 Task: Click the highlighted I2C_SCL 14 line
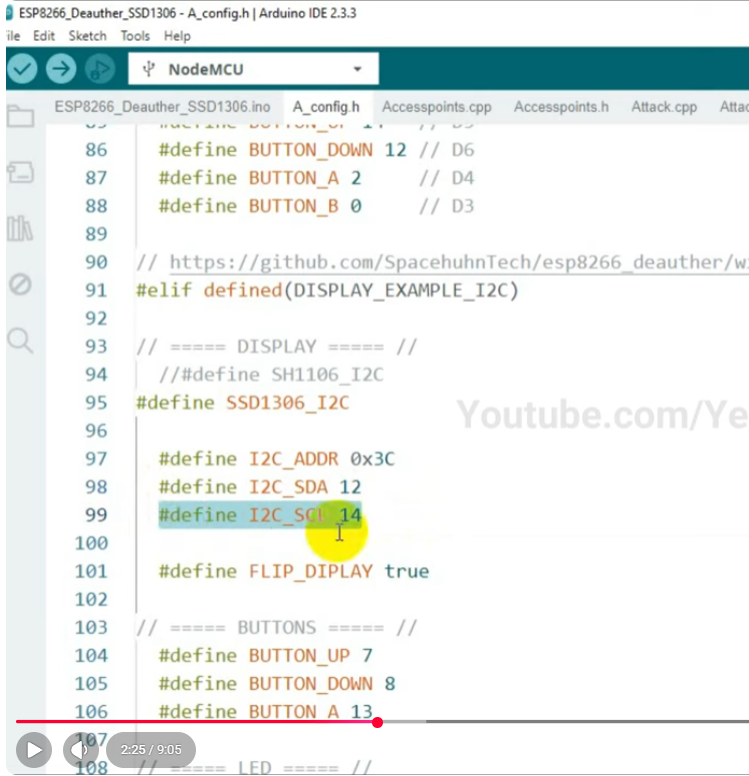point(260,515)
